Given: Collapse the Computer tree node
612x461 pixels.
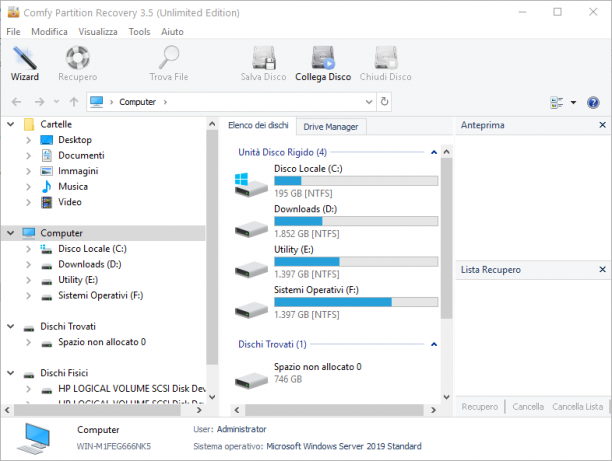Looking at the screenshot, I should [x=11, y=233].
